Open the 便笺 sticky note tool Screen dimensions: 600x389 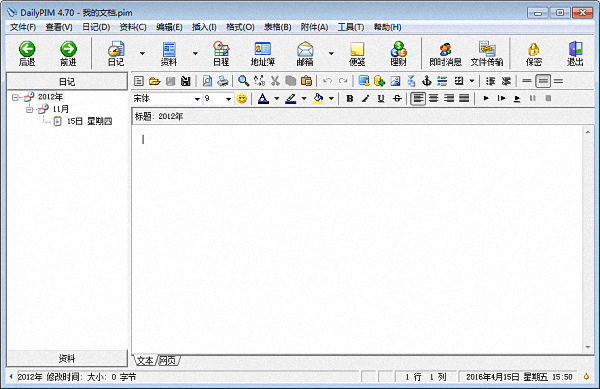[x=357, y=53]
